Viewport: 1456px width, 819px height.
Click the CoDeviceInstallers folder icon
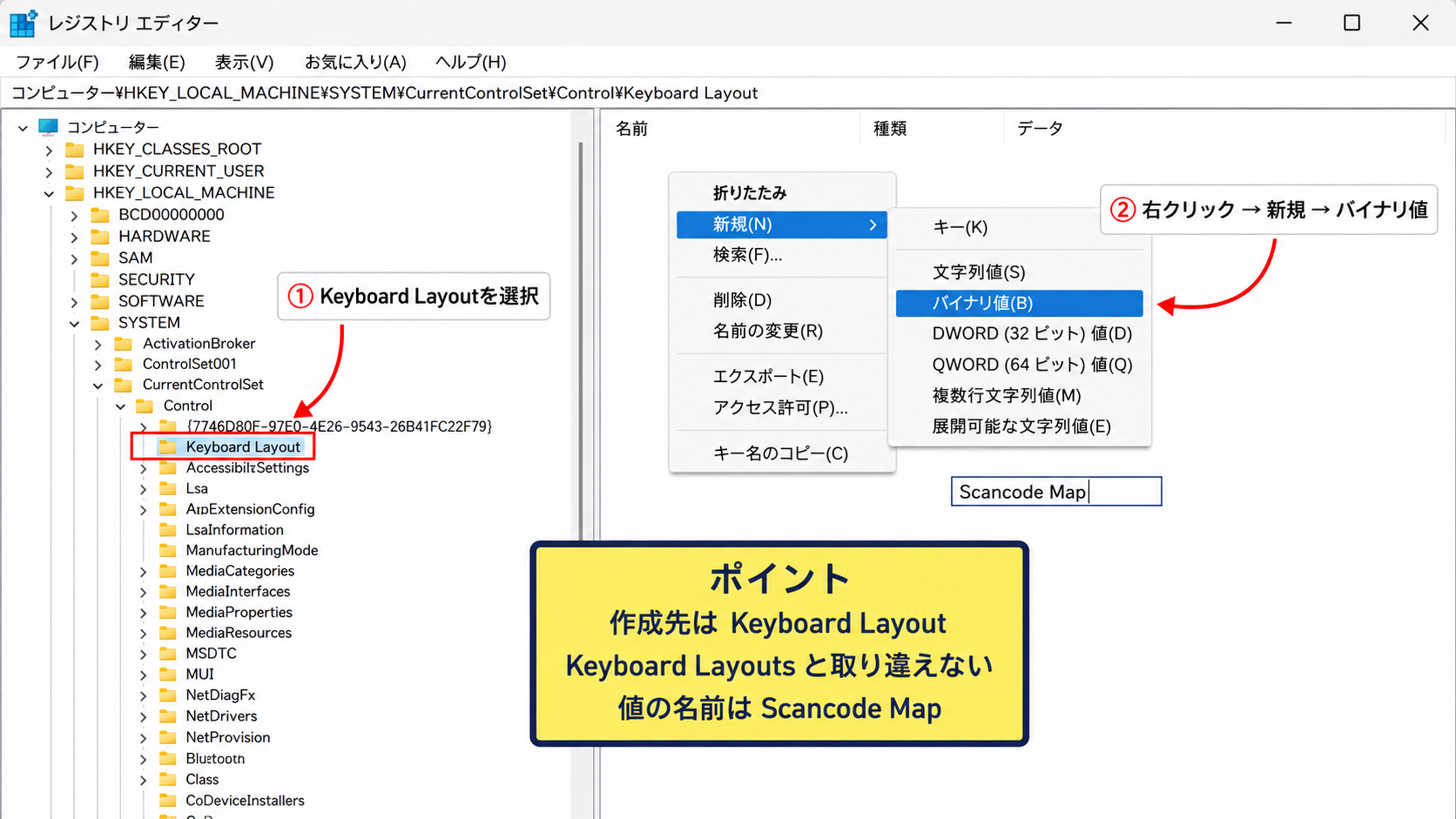coord(168,801)
